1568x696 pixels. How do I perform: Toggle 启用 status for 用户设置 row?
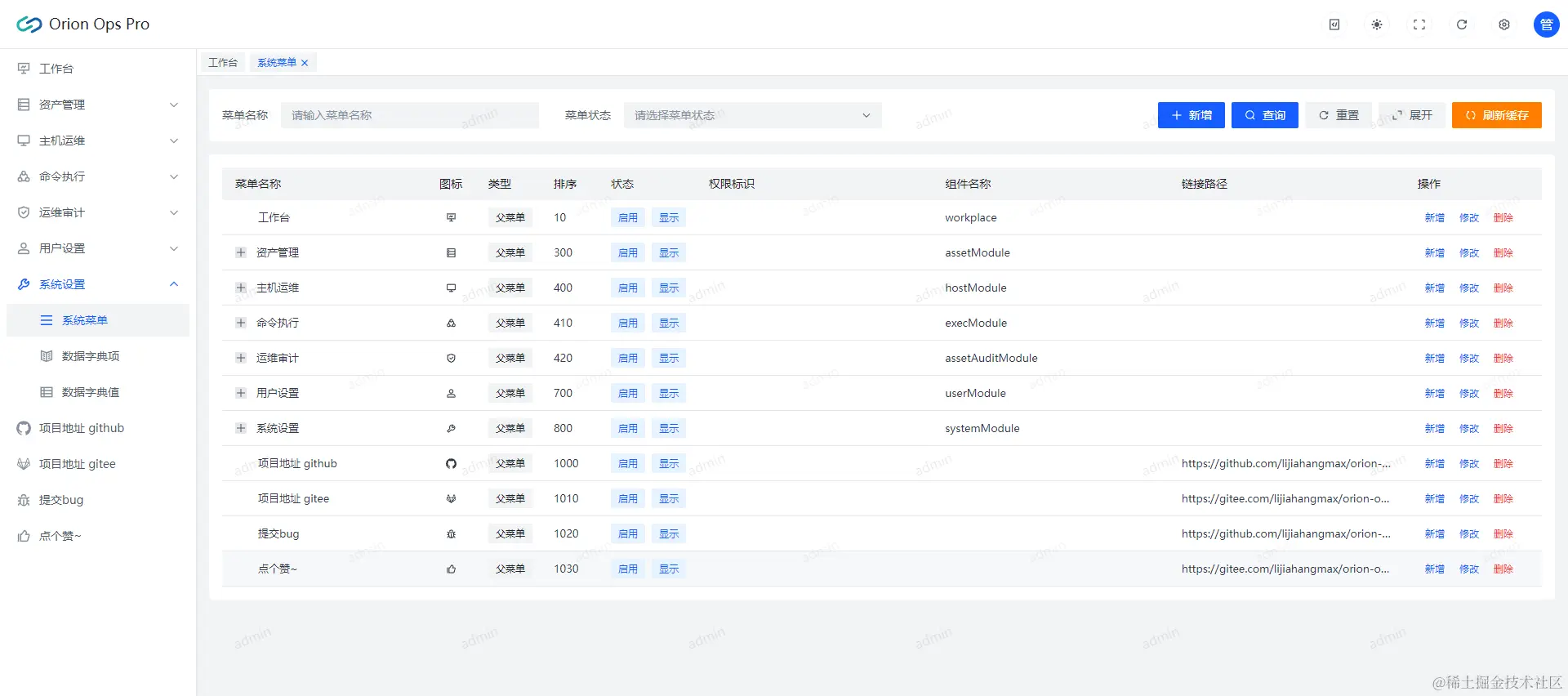tap(628, 393)
